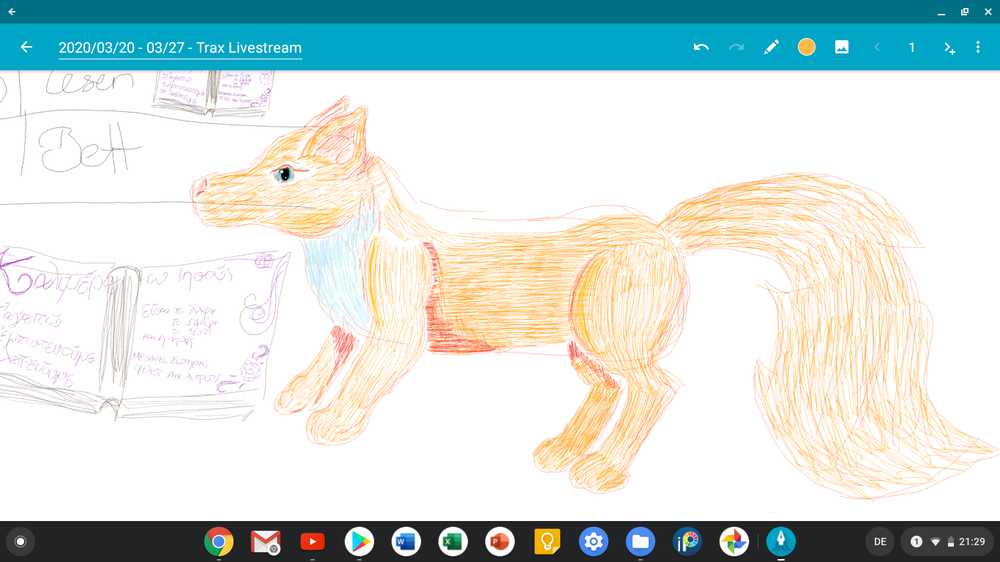Insert an image using picture icon
The image size is (1000, 562).
tap(842, 47)
